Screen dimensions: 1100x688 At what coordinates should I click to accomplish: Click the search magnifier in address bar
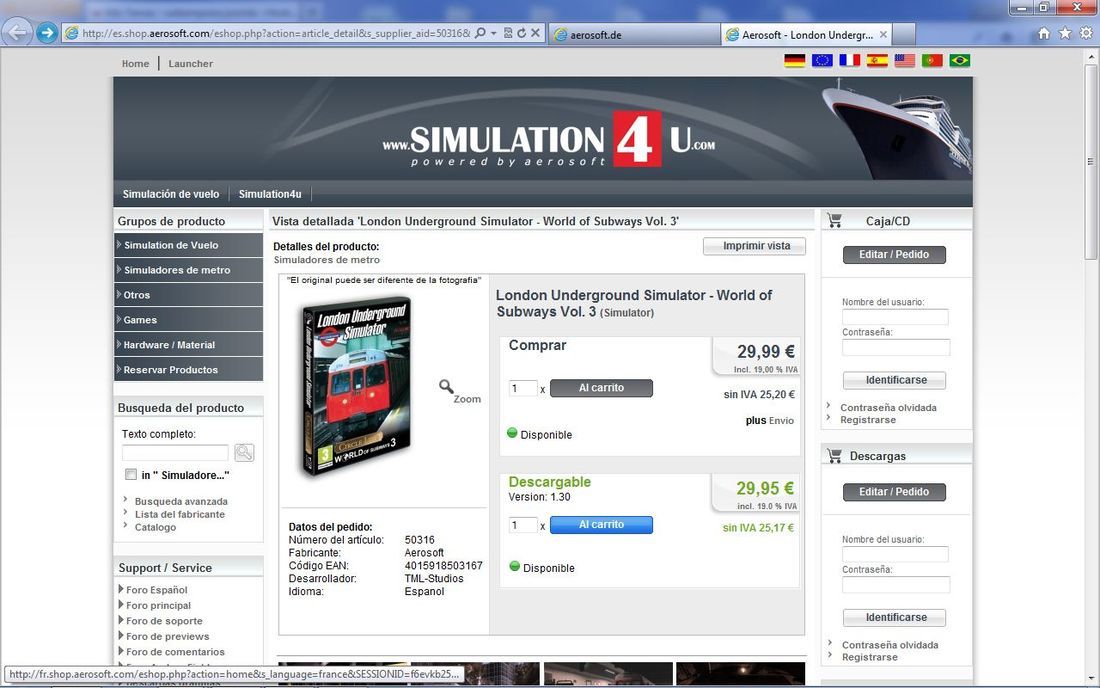pos(481,33)
